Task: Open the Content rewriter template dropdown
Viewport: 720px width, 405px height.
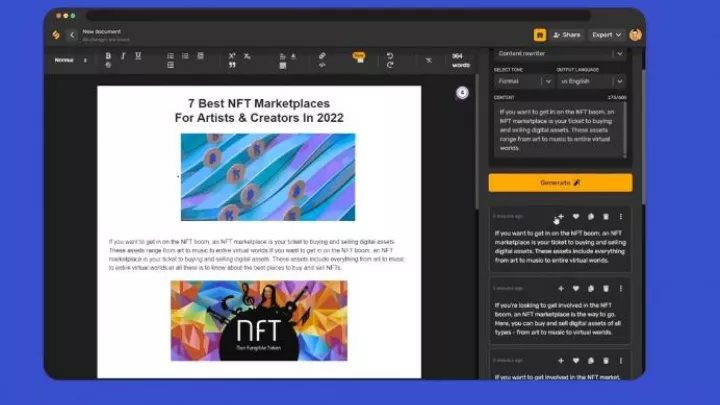Action: coord(560,54)
